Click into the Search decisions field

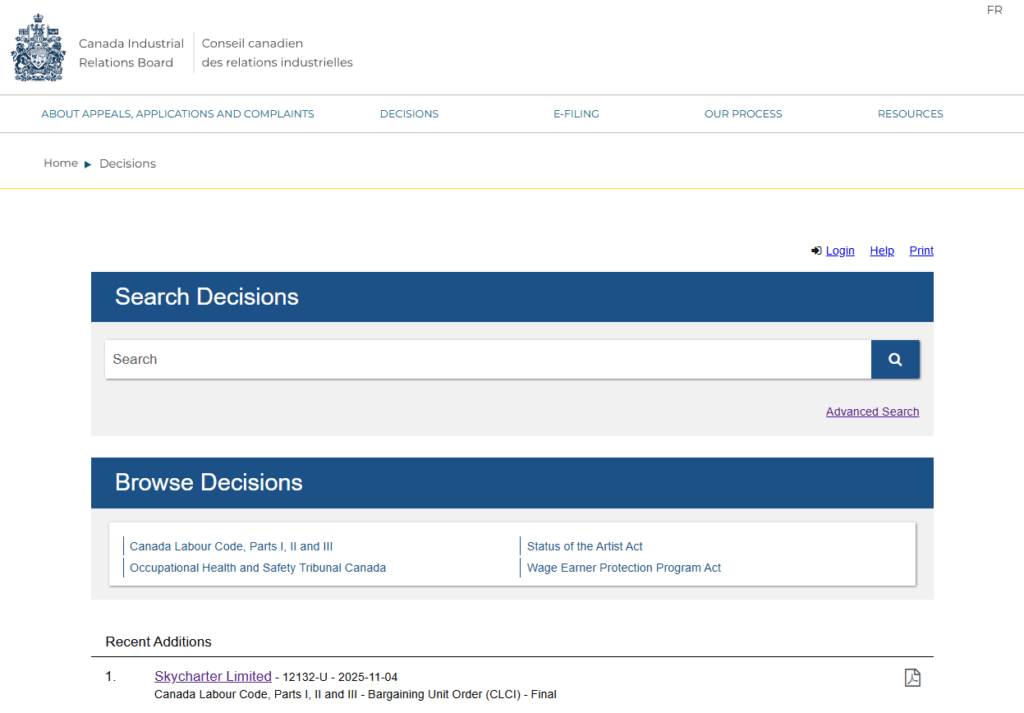tap(487, 359)
